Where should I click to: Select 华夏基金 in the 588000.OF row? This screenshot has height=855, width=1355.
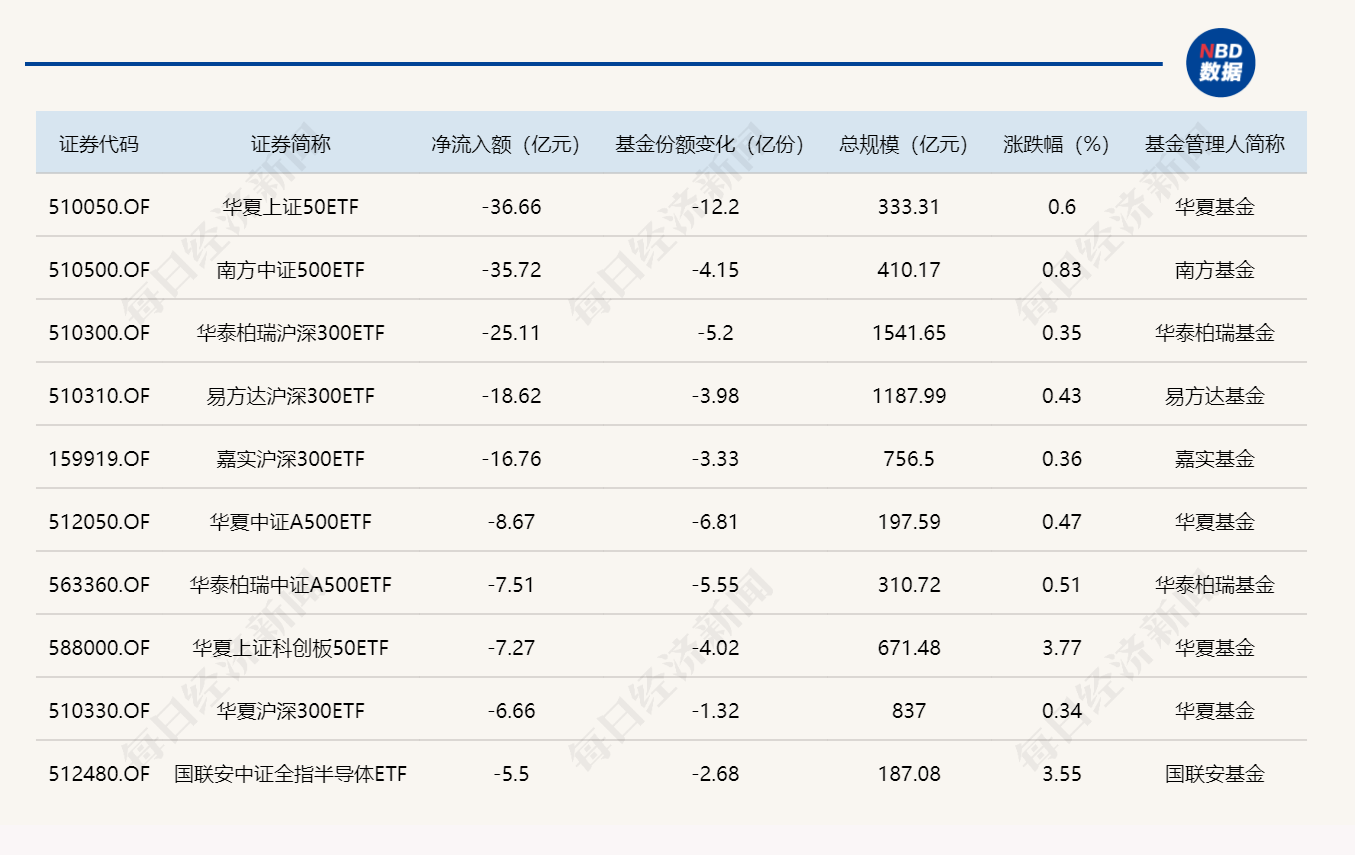click(x=1215, y=648)
